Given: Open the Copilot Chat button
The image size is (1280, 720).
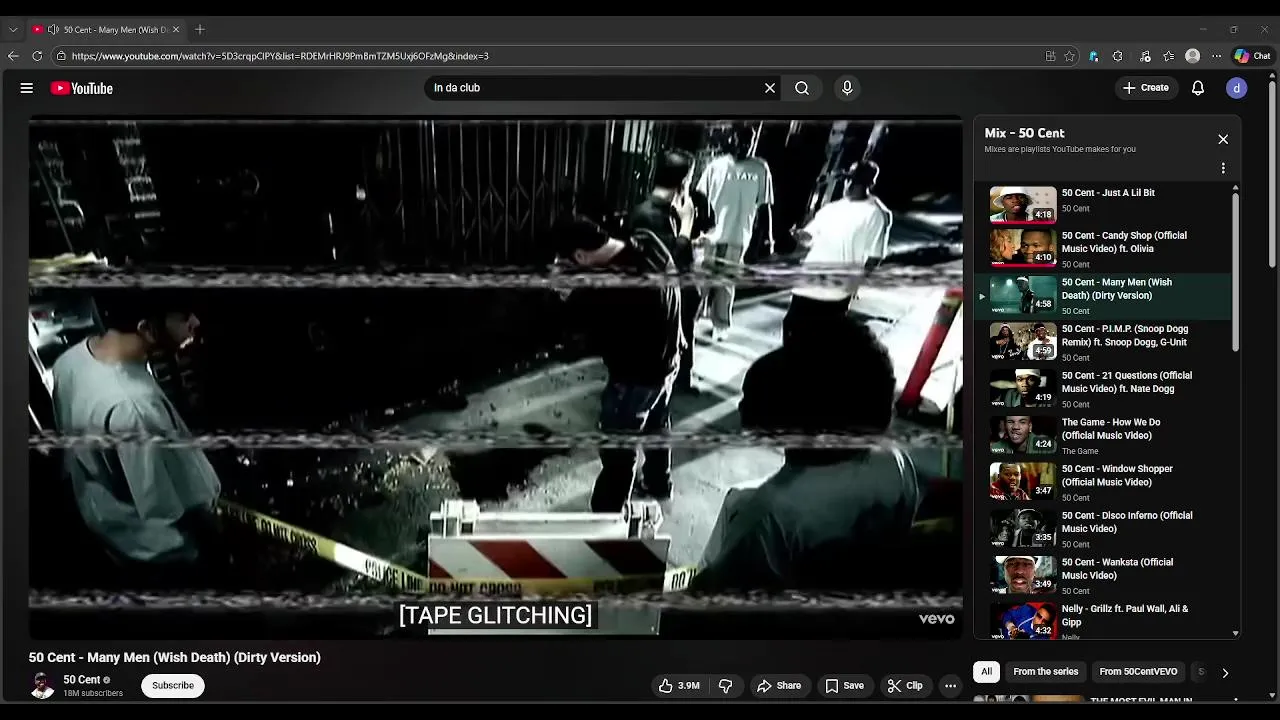Looking at the screenshot, I should coord(1253,56).
